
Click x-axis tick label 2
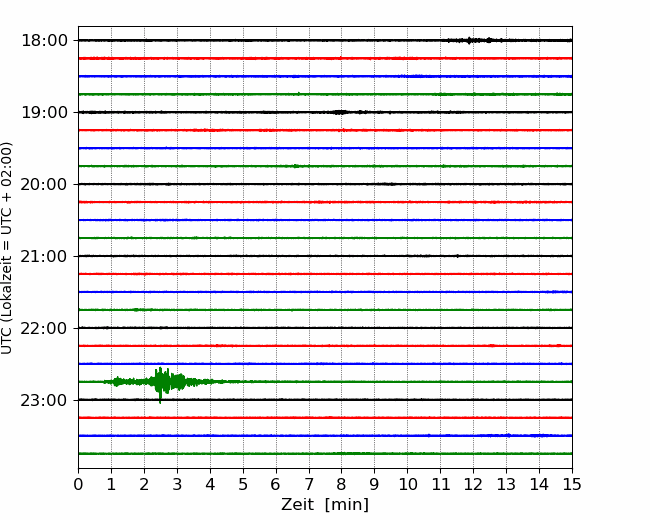pyautogui.click(x=144, y=484)
